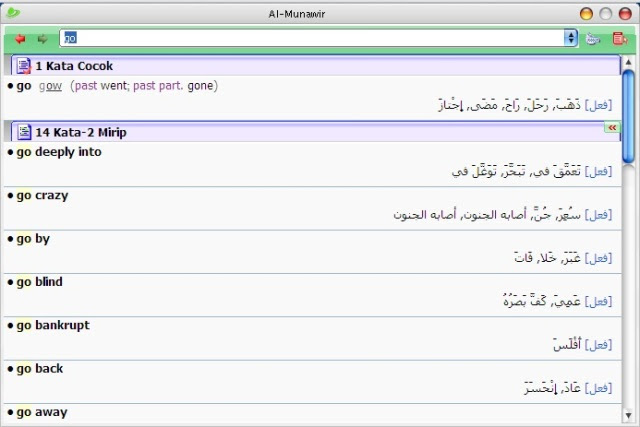
Task: Select the 'go crazy' entry
Action: click(x=42, y=196)
